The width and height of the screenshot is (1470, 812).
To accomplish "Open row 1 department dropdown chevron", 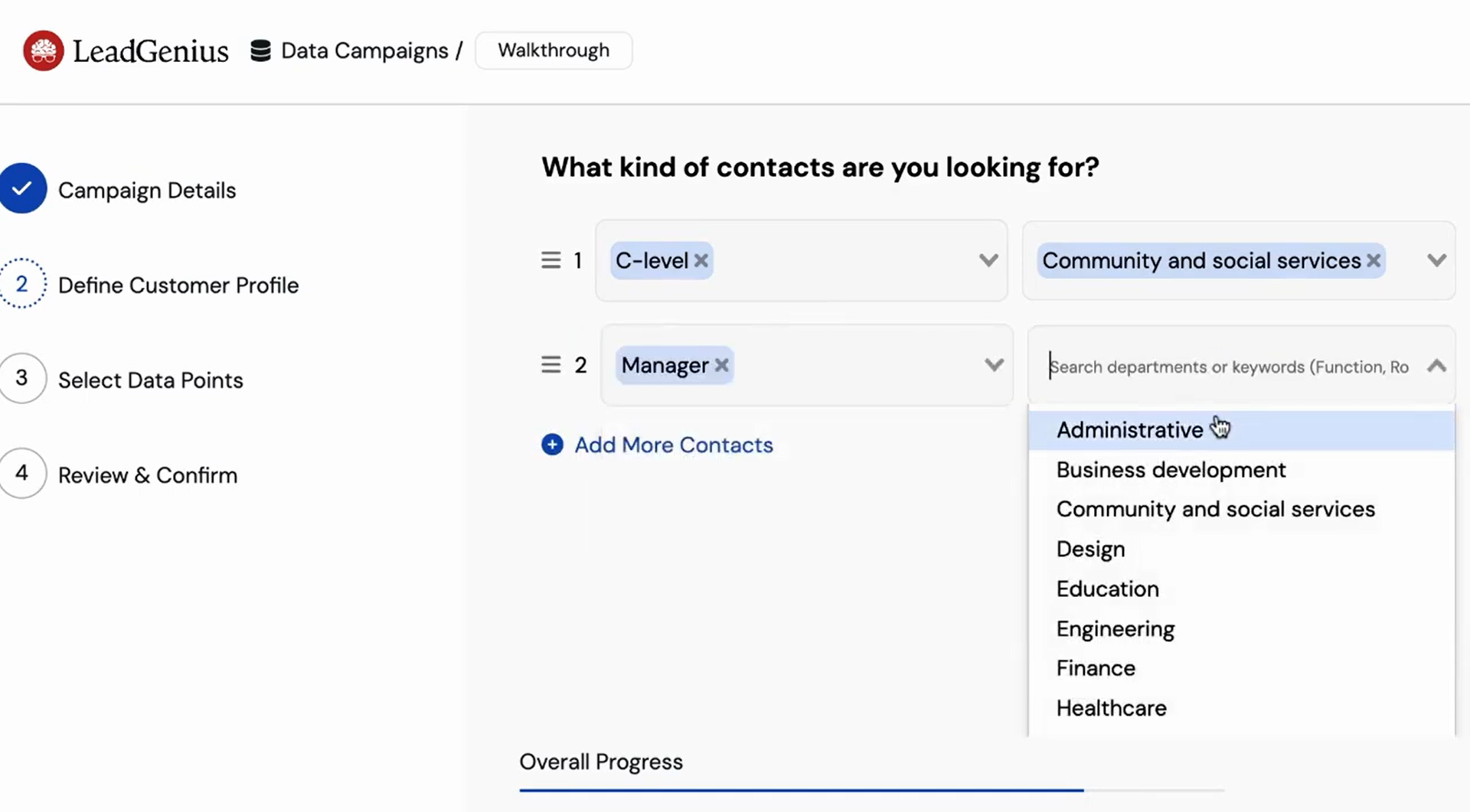I will (x=1437, y=260).
